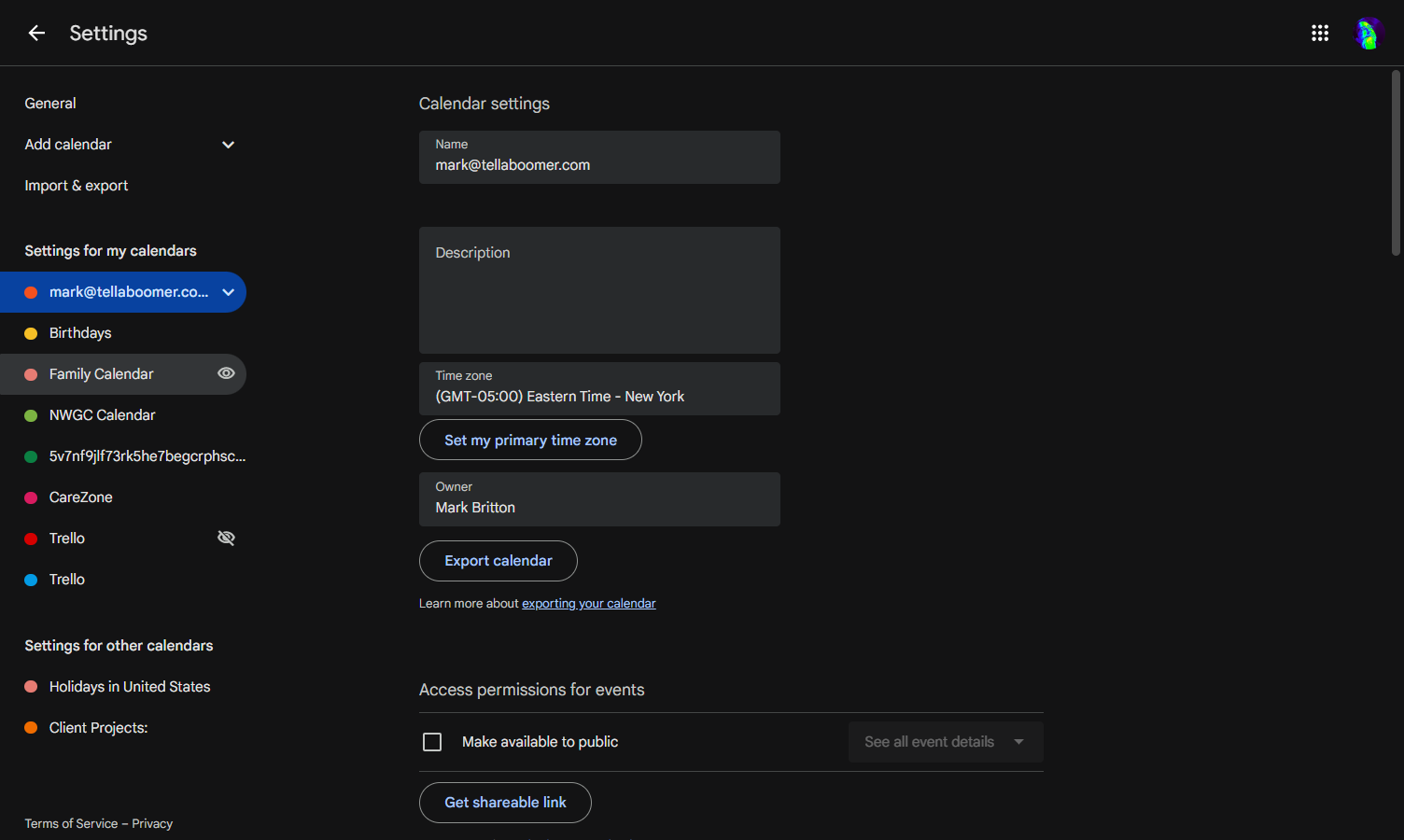This screenshot has height=840, width=1404.
Task: Click the page's vertical scrollbar
Action: click(x=1396, y=162)
